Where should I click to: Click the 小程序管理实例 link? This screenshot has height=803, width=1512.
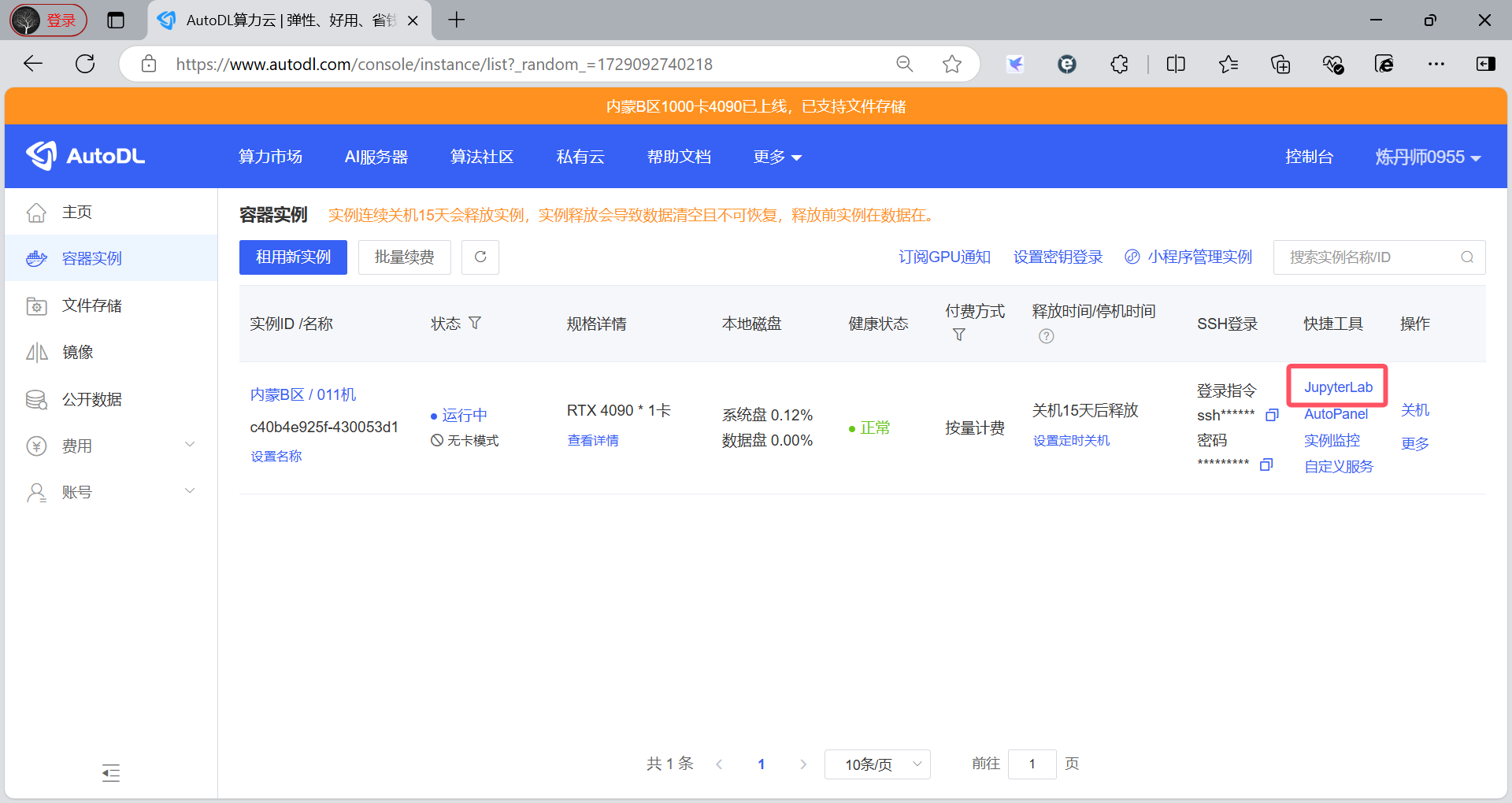coord(1188,257)
